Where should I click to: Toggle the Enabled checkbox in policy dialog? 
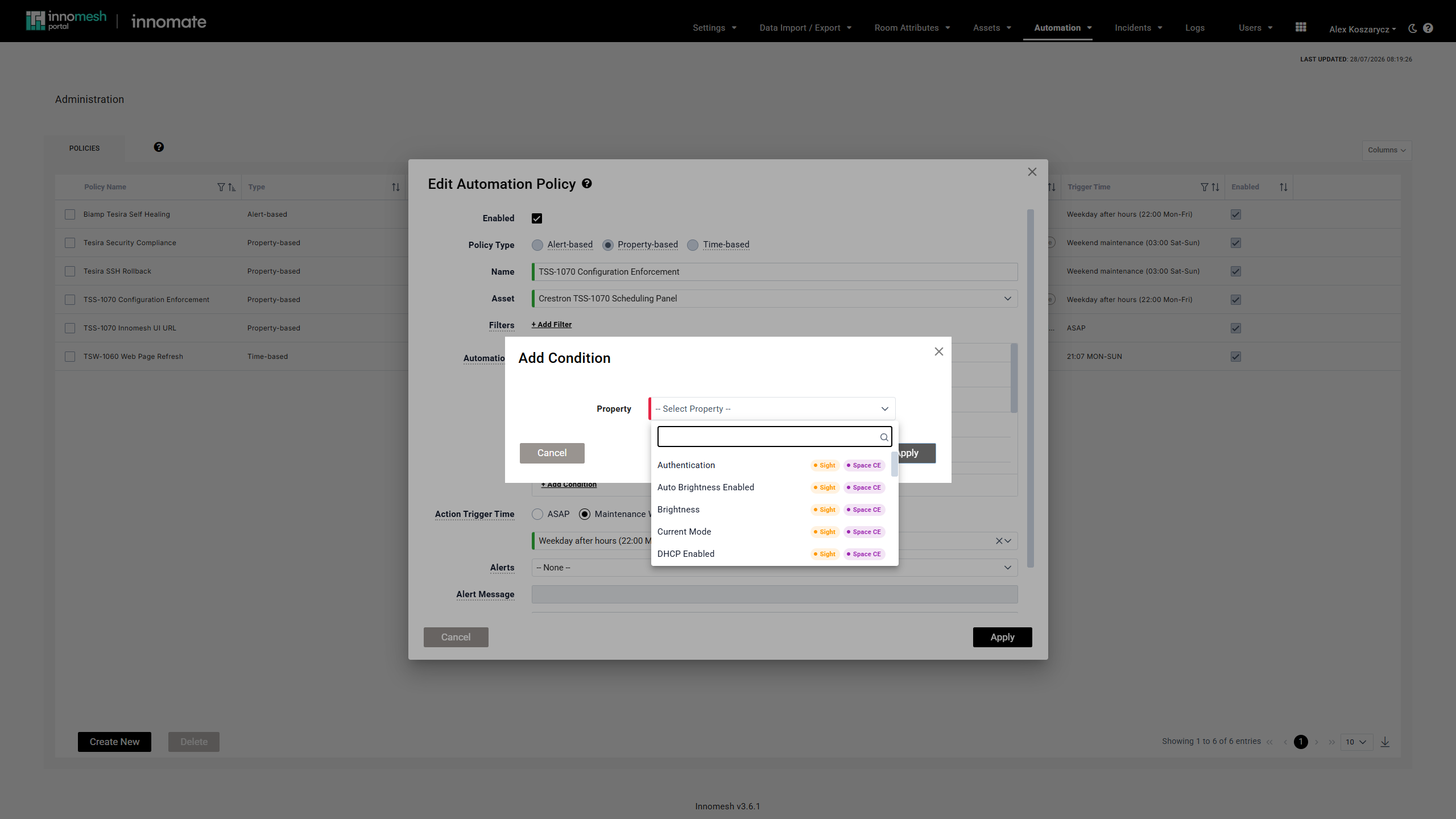tap(537, 218)
